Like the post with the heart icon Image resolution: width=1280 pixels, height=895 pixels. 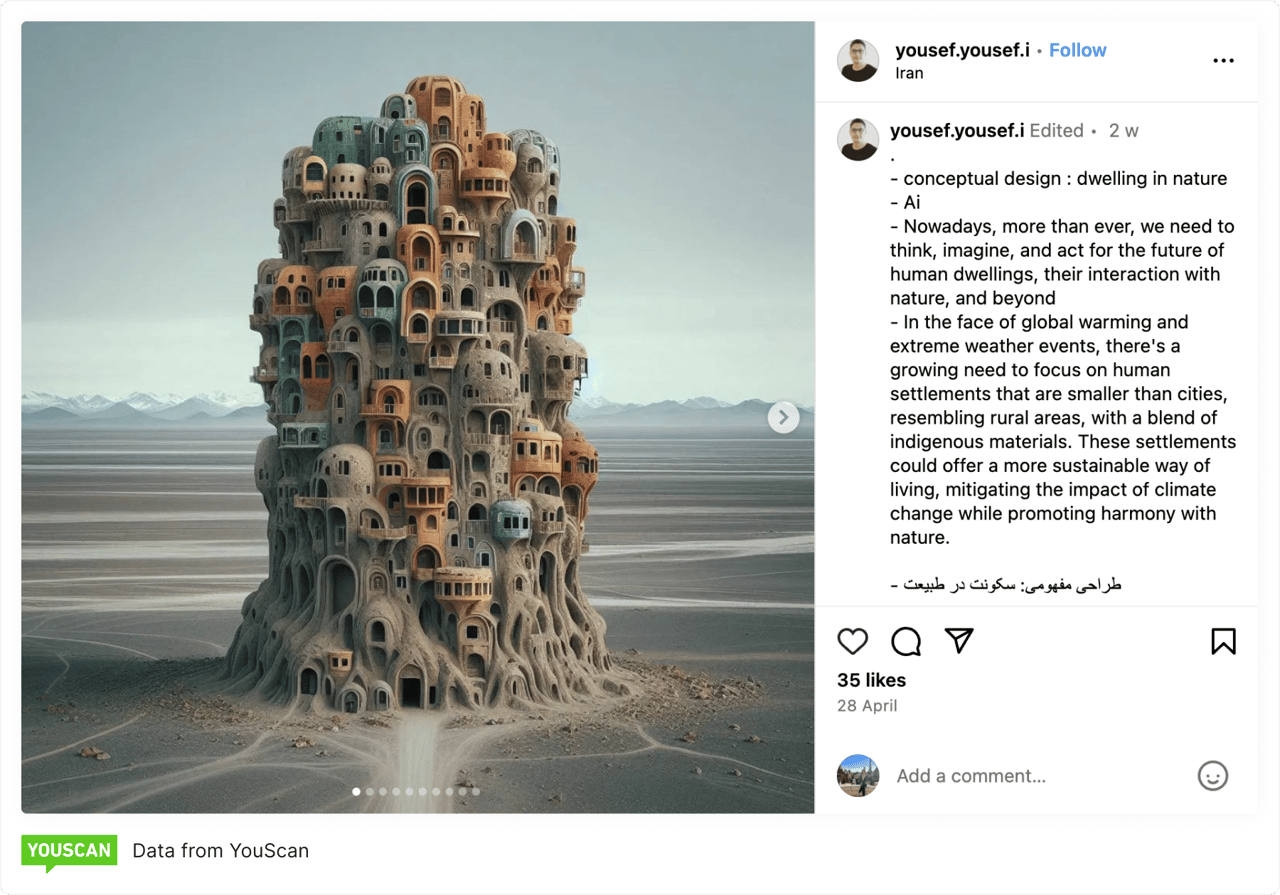(852, 641)
